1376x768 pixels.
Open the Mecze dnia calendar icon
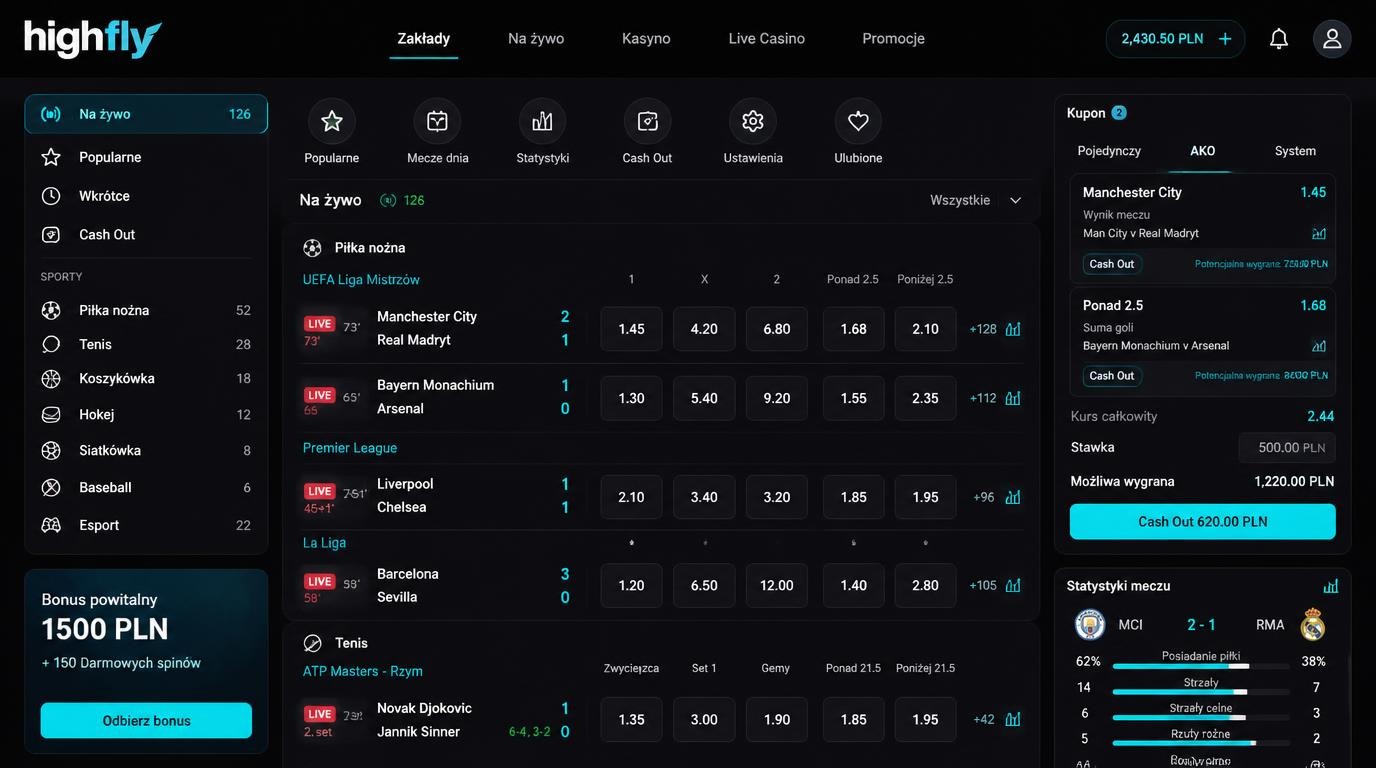437,121
